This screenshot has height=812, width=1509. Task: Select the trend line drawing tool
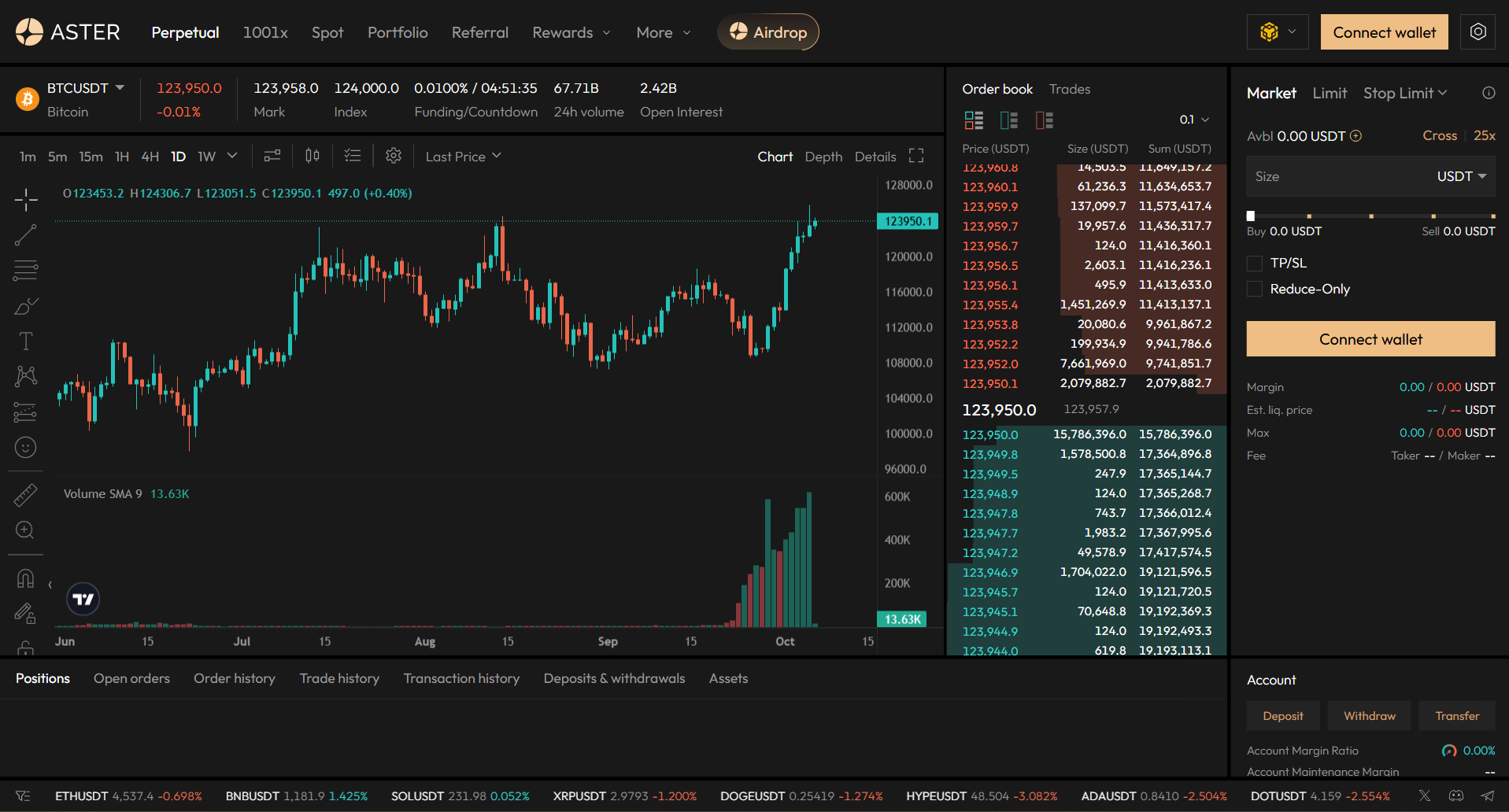tap(25, 234)
